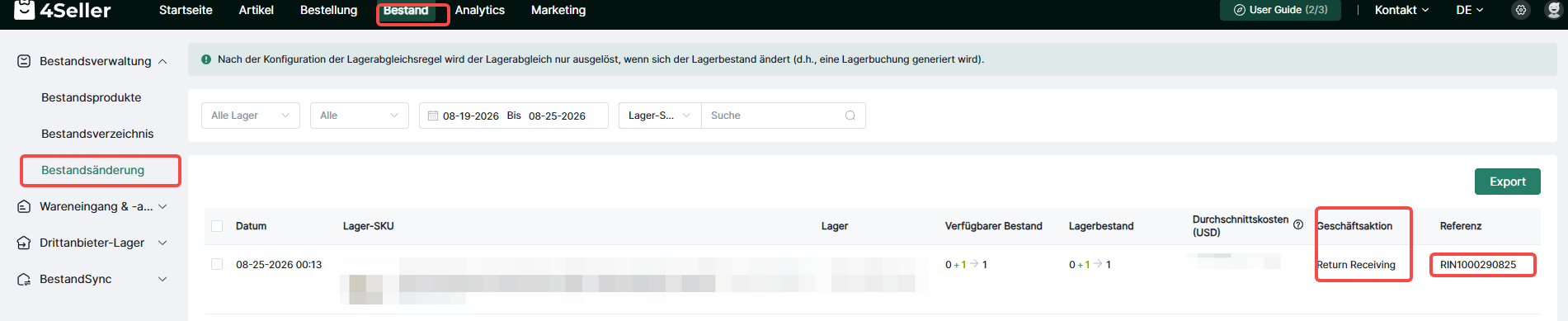The height and width of the screenshot is (321, 1568).
Task: Click the green info icon in notice
Action: (206, 59)
